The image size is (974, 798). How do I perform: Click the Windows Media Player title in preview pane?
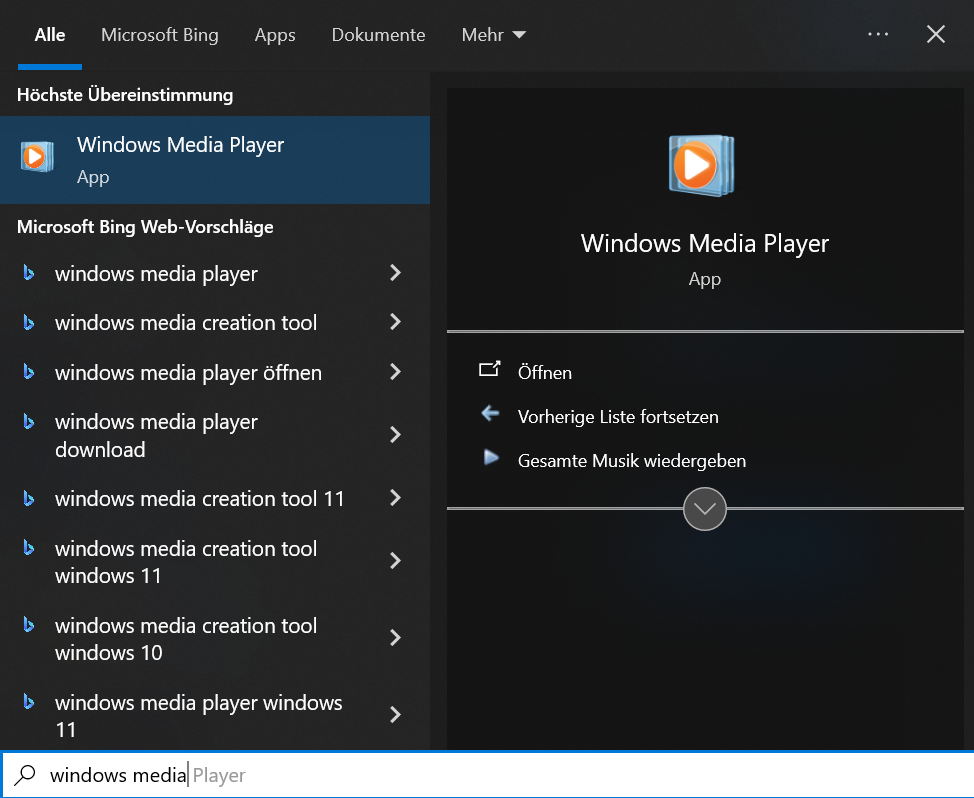pos(704,243)
